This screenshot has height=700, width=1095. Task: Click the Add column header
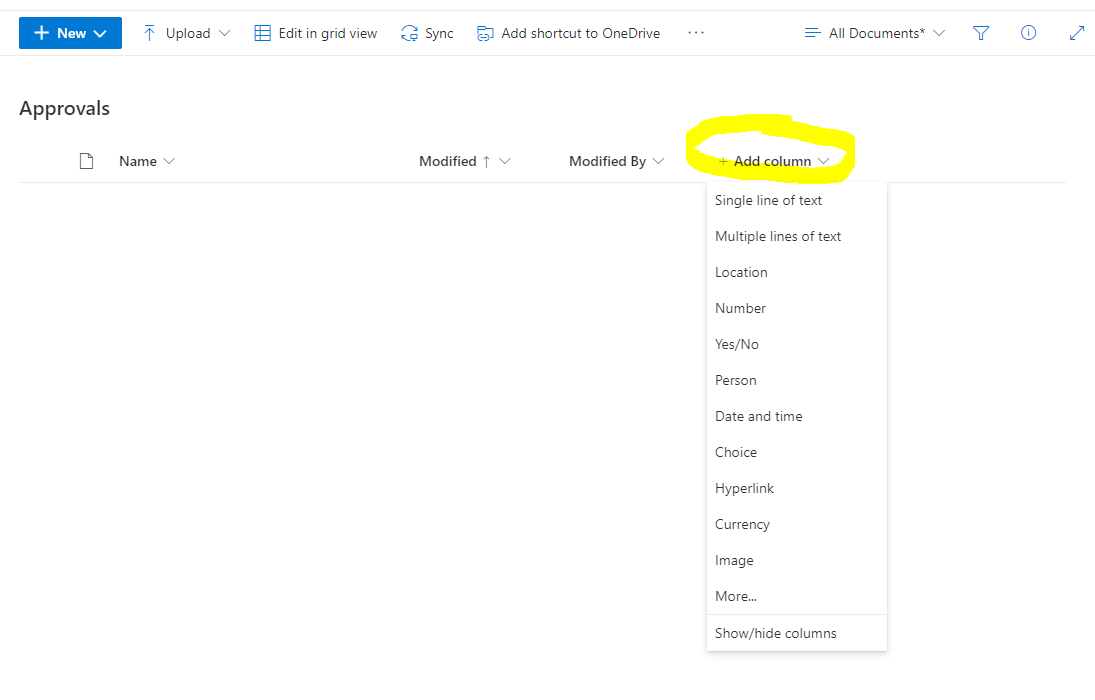click(x=773, y=161)
